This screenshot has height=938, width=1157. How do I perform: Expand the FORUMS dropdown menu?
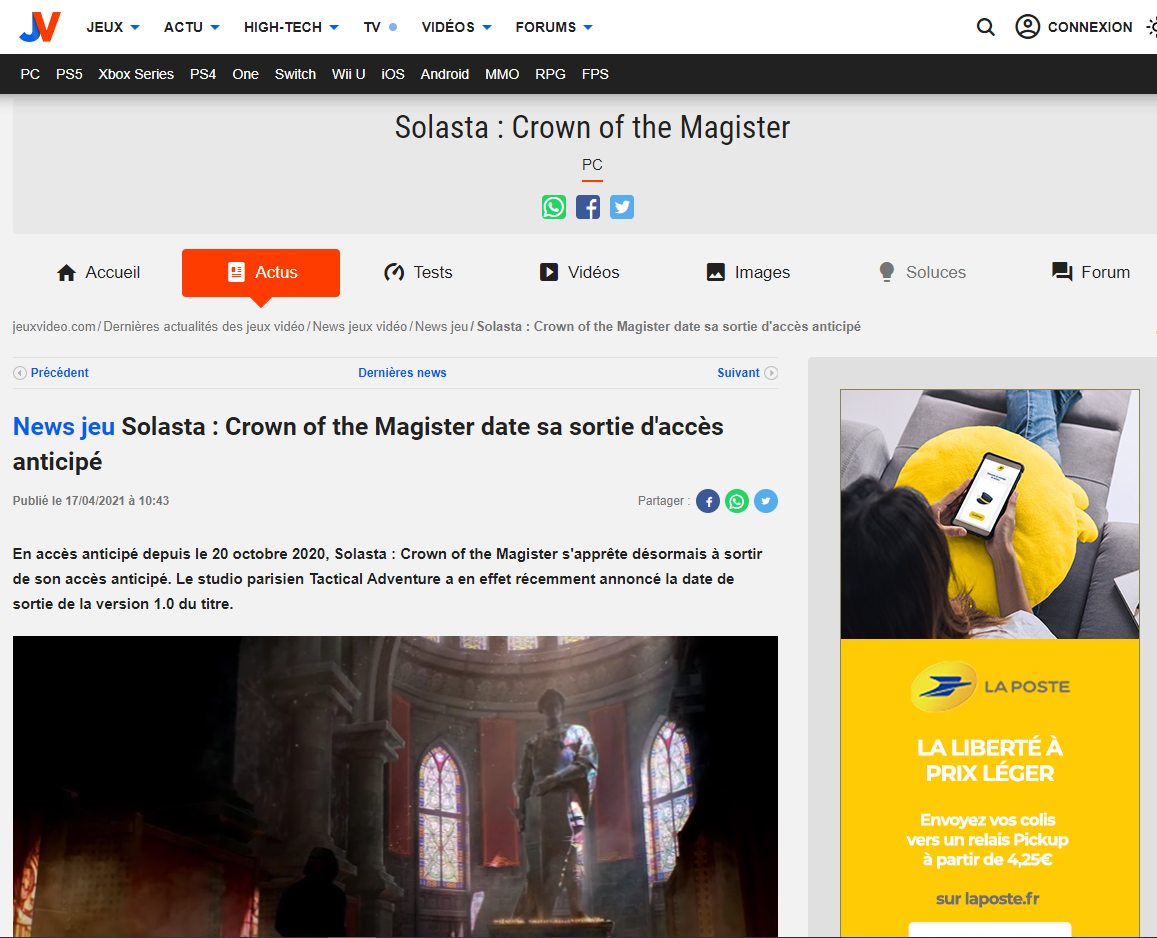click(x=554, y=27)
